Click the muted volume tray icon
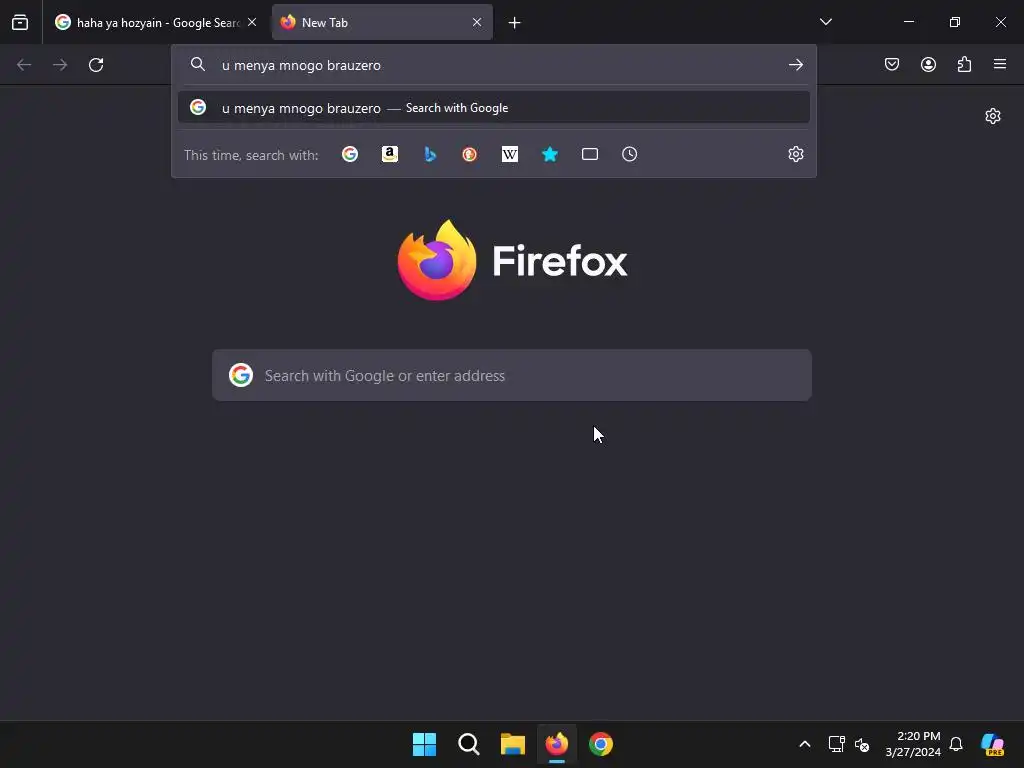 point(862,744)
